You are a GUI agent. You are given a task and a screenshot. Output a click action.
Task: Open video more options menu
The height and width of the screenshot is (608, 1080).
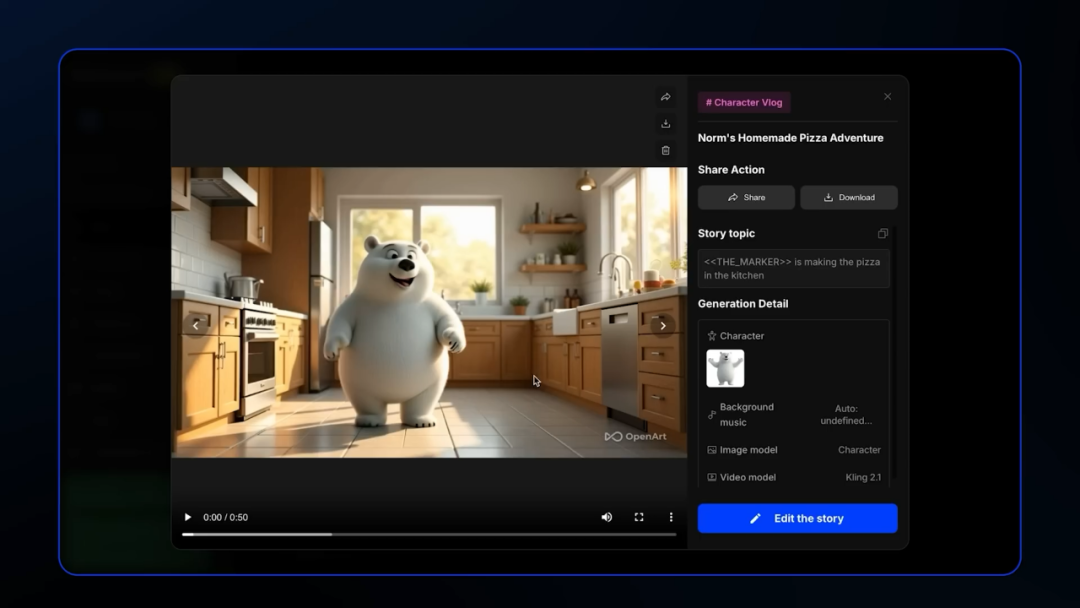[671, 517]
